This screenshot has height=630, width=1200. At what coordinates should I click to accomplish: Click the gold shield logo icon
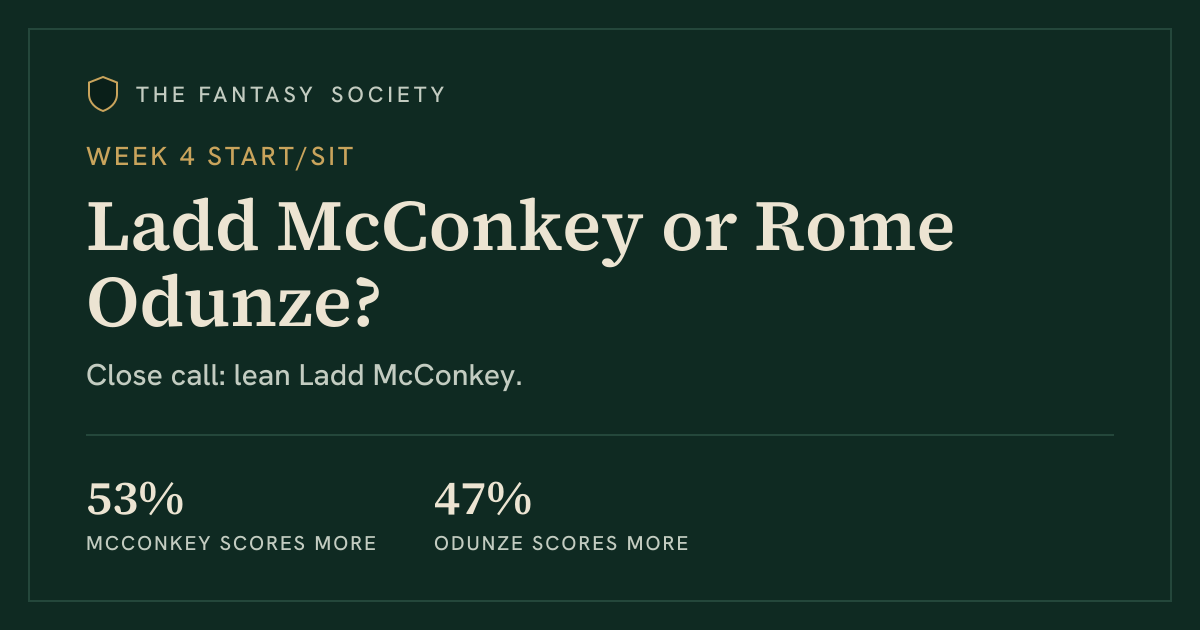click(x=103, y=94)
